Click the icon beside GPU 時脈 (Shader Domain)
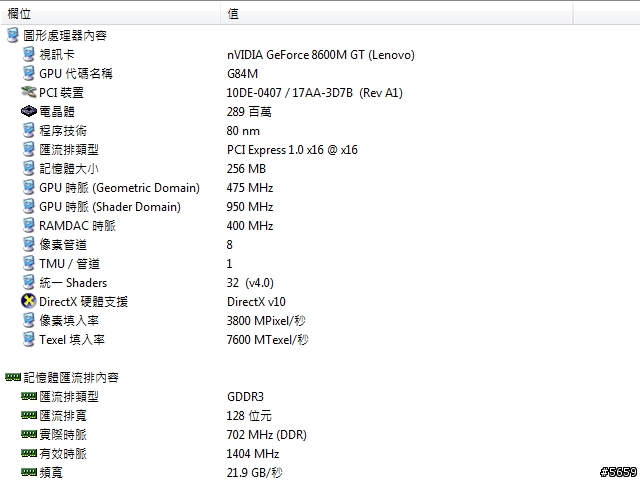Image resolution: width=640 pixels, height=480 pixels. [29, 206]
